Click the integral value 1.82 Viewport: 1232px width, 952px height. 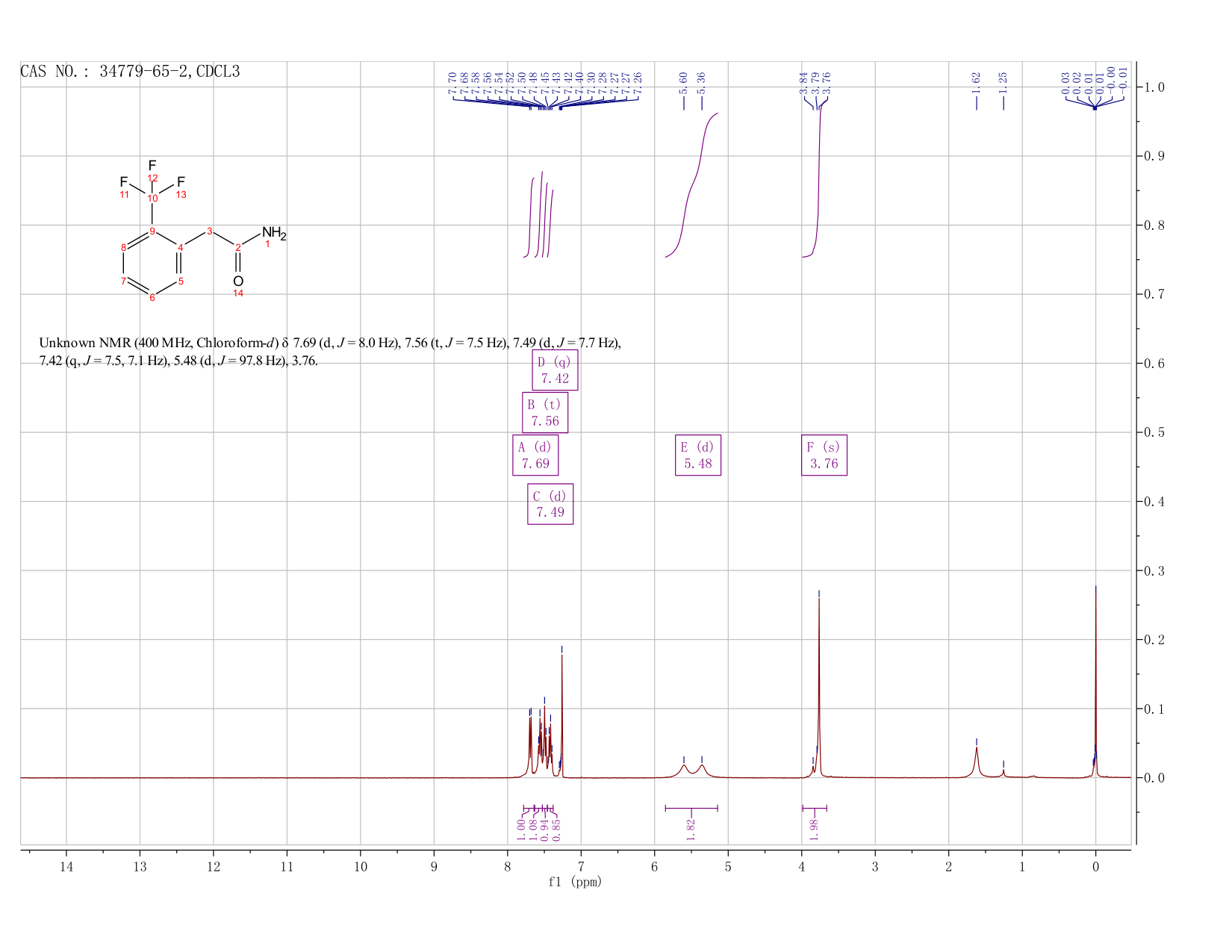coord(691,829)
